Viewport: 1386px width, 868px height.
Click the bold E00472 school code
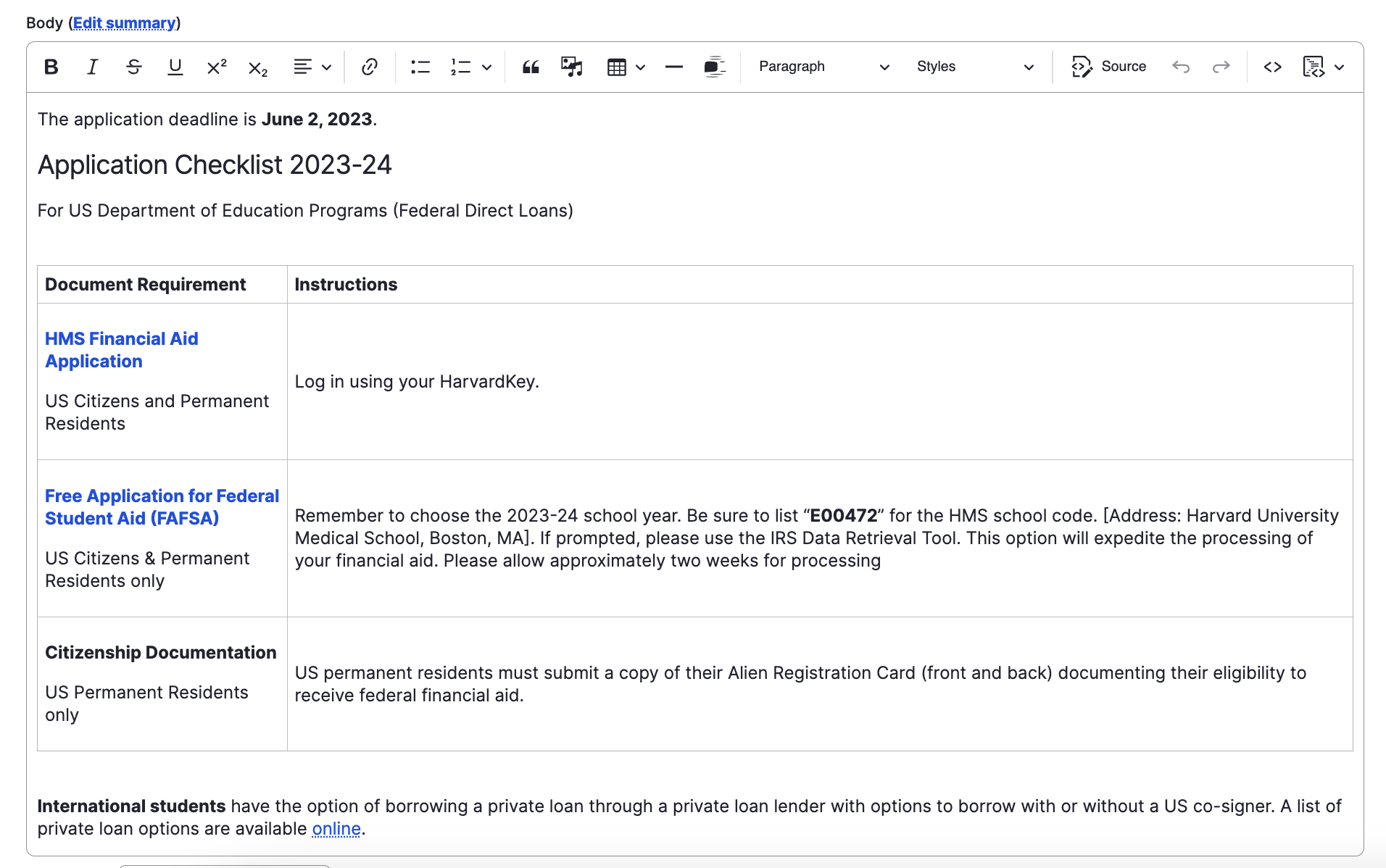(844, 516)
